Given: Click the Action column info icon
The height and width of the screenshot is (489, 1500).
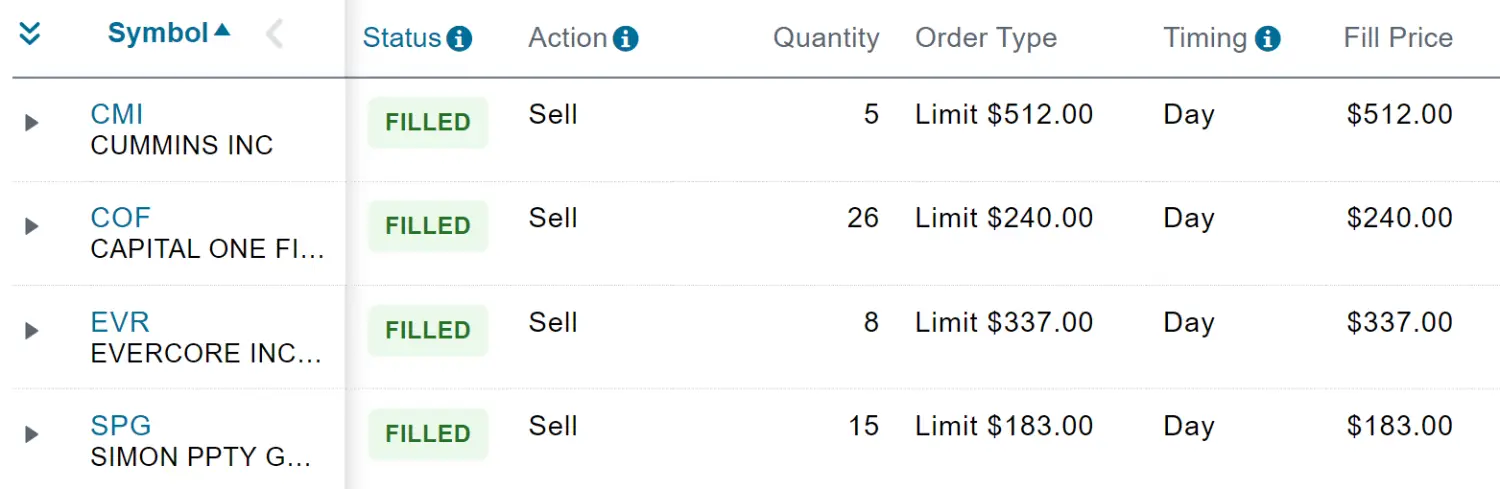Looking at the screenshot, I should click(626, 39).
